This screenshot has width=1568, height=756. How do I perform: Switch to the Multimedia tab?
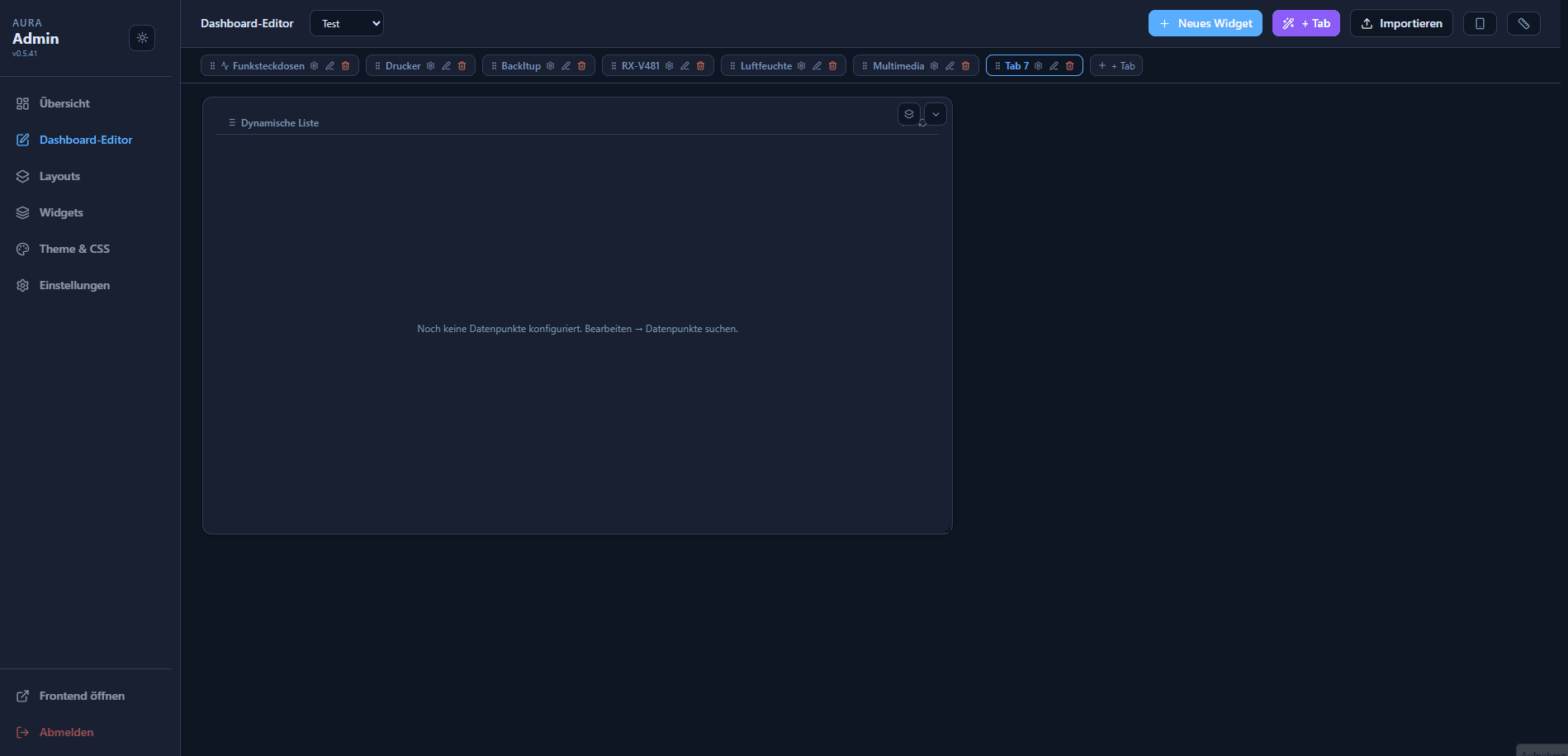pos(898,66)
